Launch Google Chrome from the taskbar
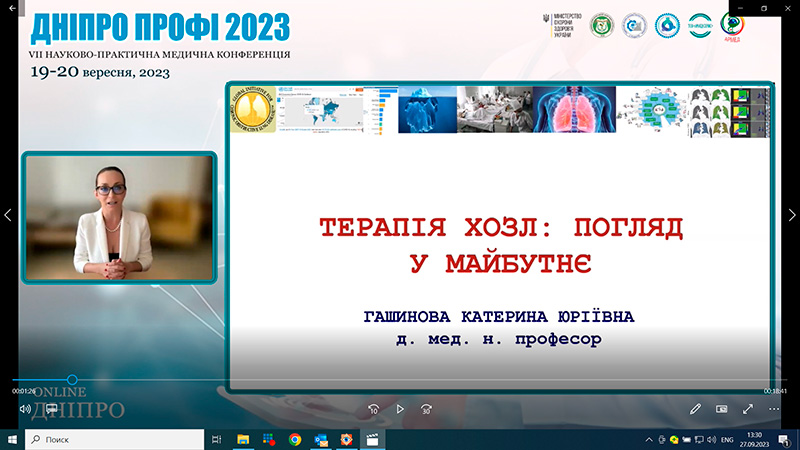This screenshot has width=800, height=450. click(x=295, y=439)
